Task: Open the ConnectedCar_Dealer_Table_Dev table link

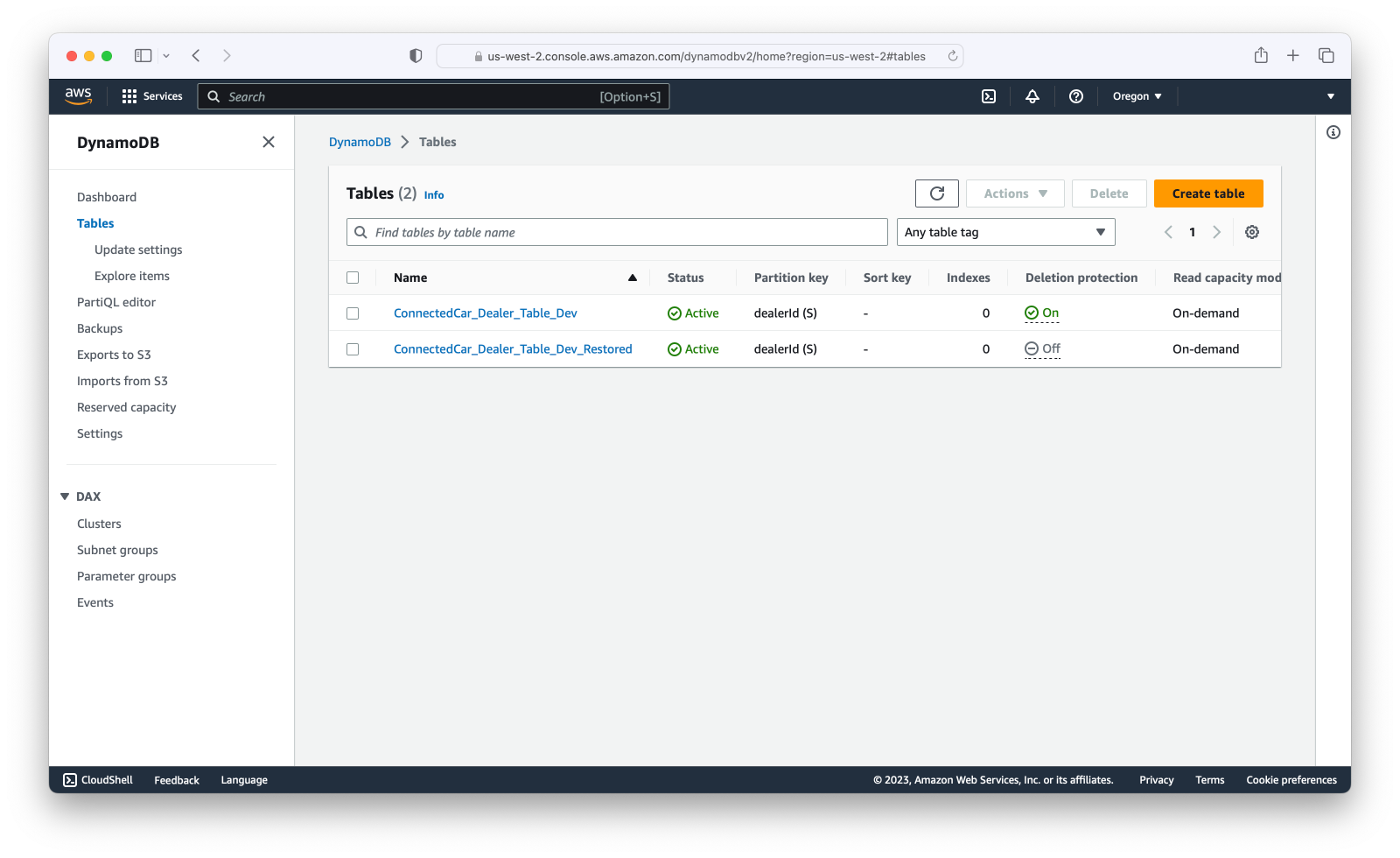Action: 486,313
